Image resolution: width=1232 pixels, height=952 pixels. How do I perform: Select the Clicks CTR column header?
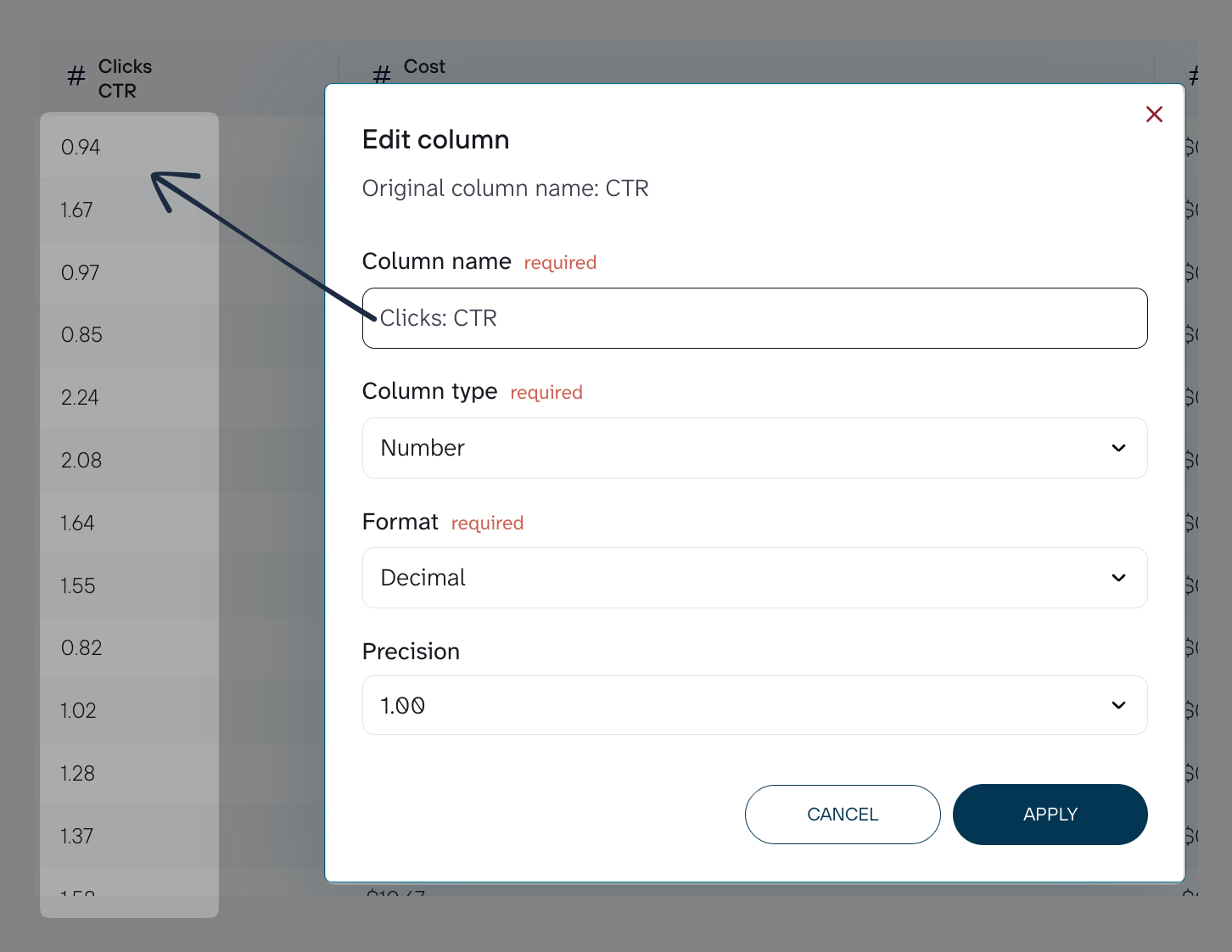[125, 78]
